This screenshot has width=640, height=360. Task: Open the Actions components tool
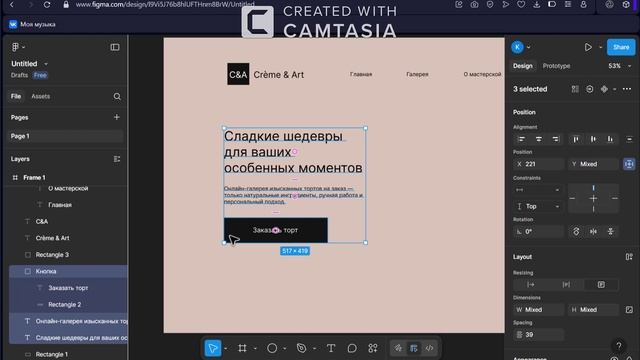[373, 348]
